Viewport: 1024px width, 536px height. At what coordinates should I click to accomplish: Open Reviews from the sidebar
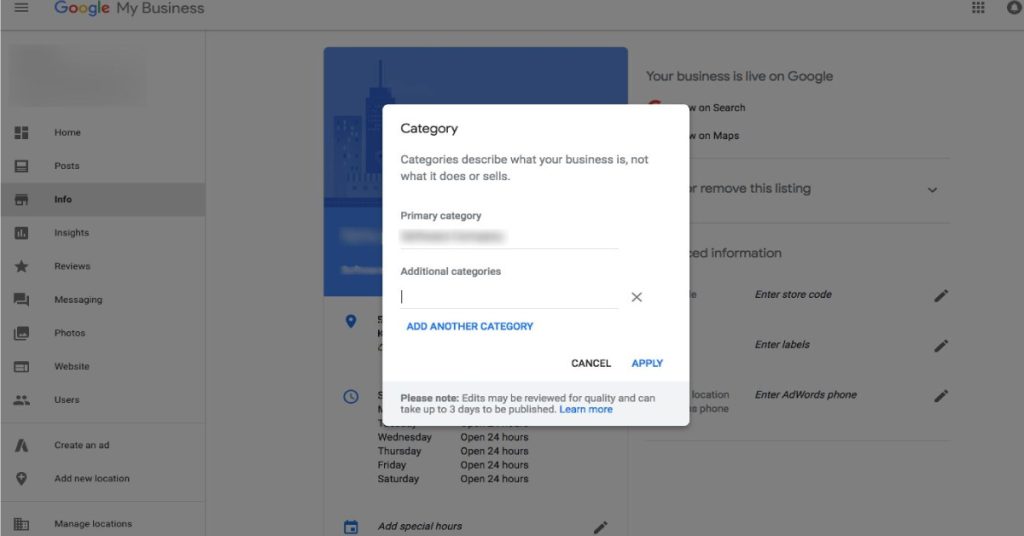72,266
